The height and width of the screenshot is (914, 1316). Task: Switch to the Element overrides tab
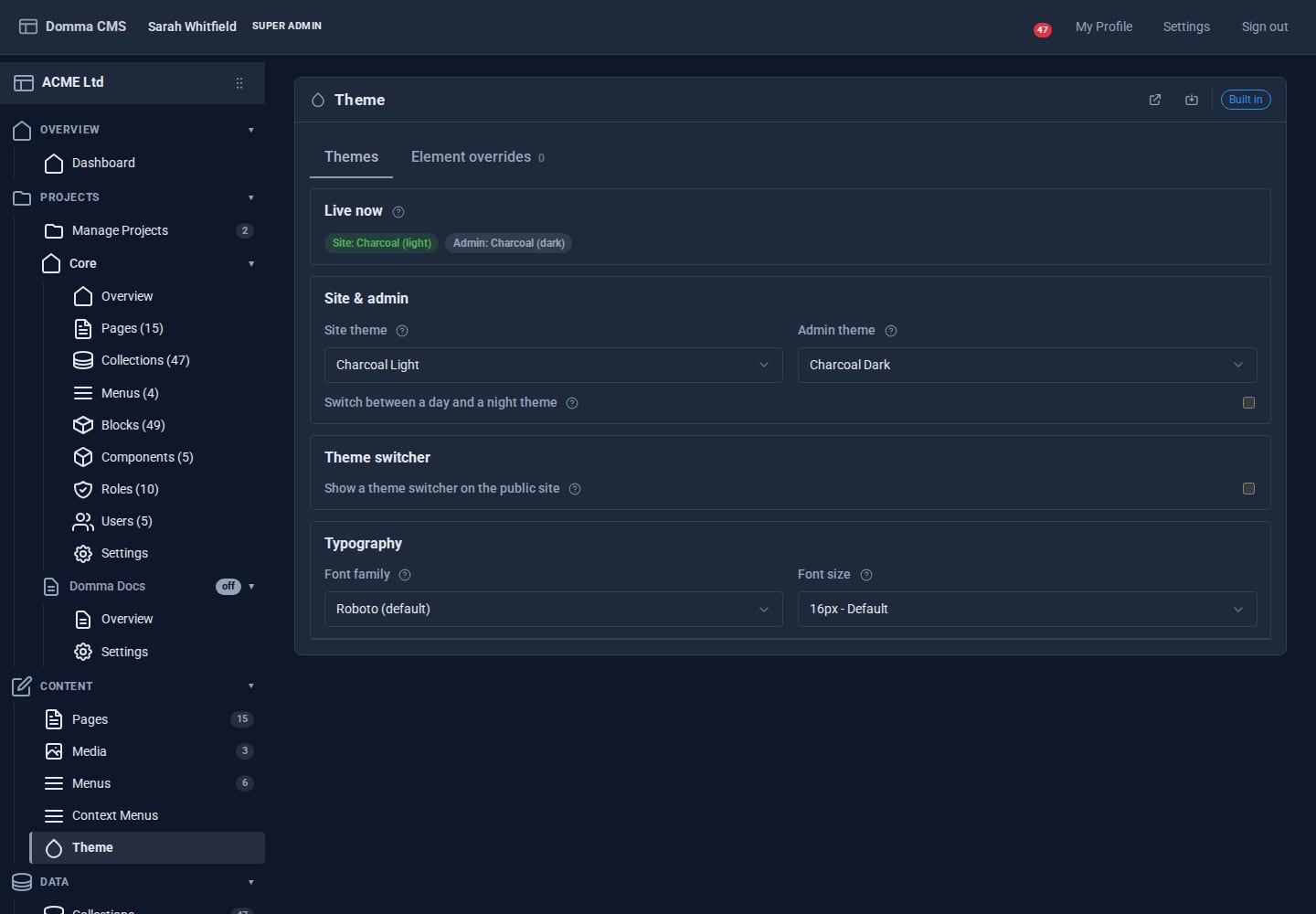pos(478,157)
